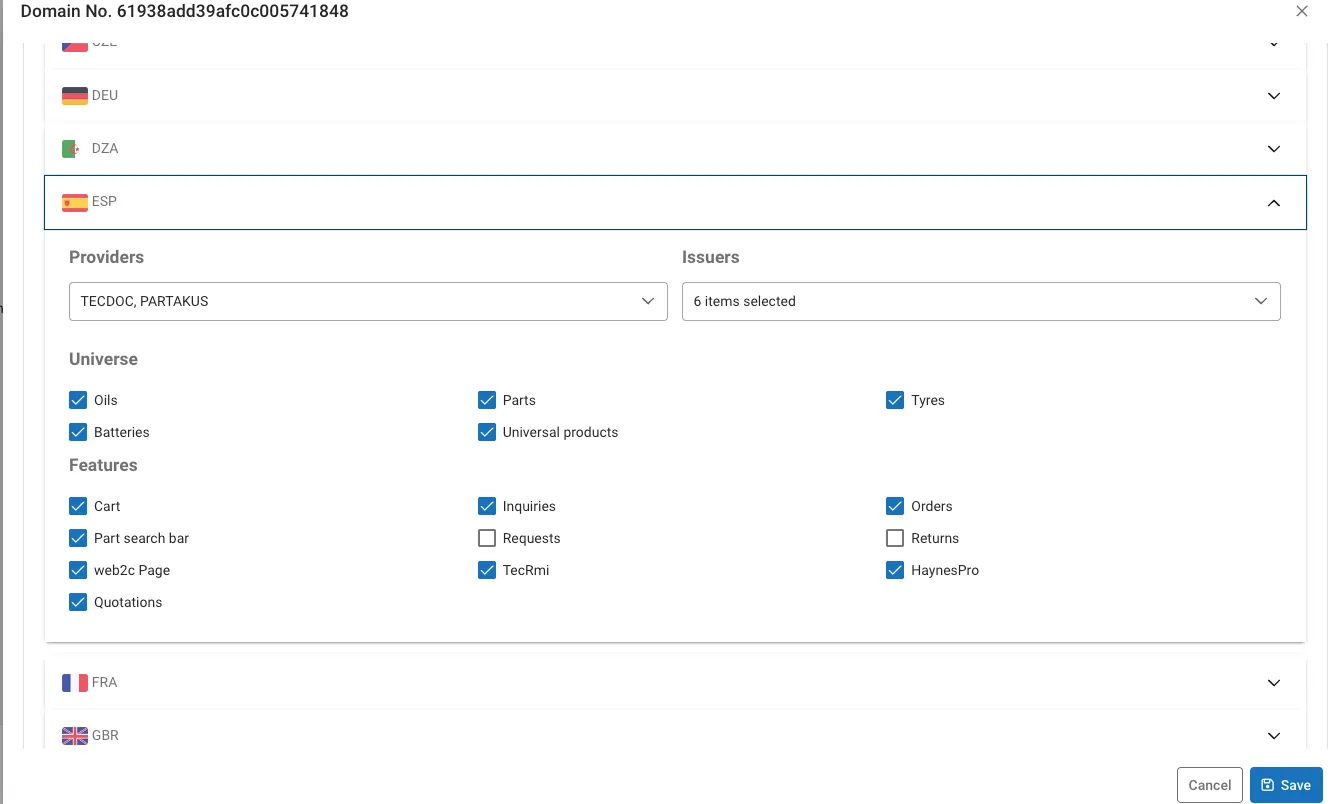This screenshot has height=804, width=1339.
Task: Click the FRA country label
Action: (105, 683)
